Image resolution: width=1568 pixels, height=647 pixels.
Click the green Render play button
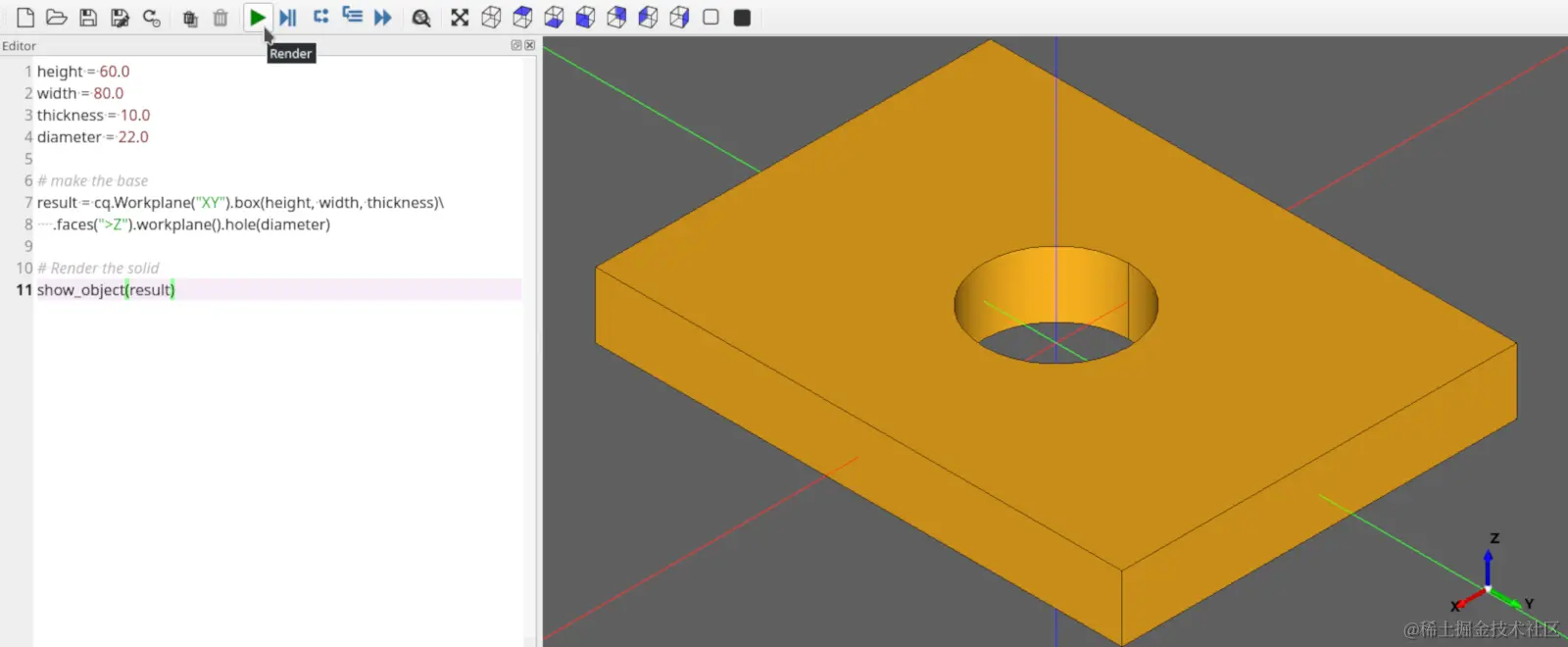pyautogui.click(x=257, y=18)
